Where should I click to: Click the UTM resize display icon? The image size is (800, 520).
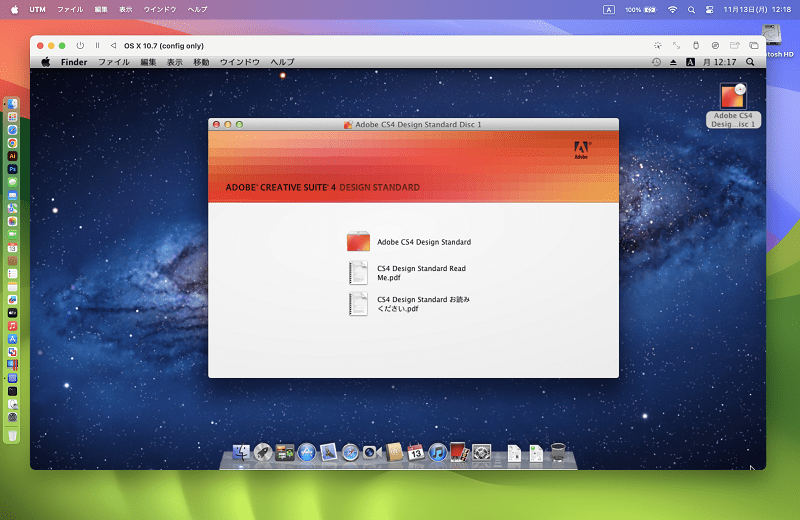677,45
